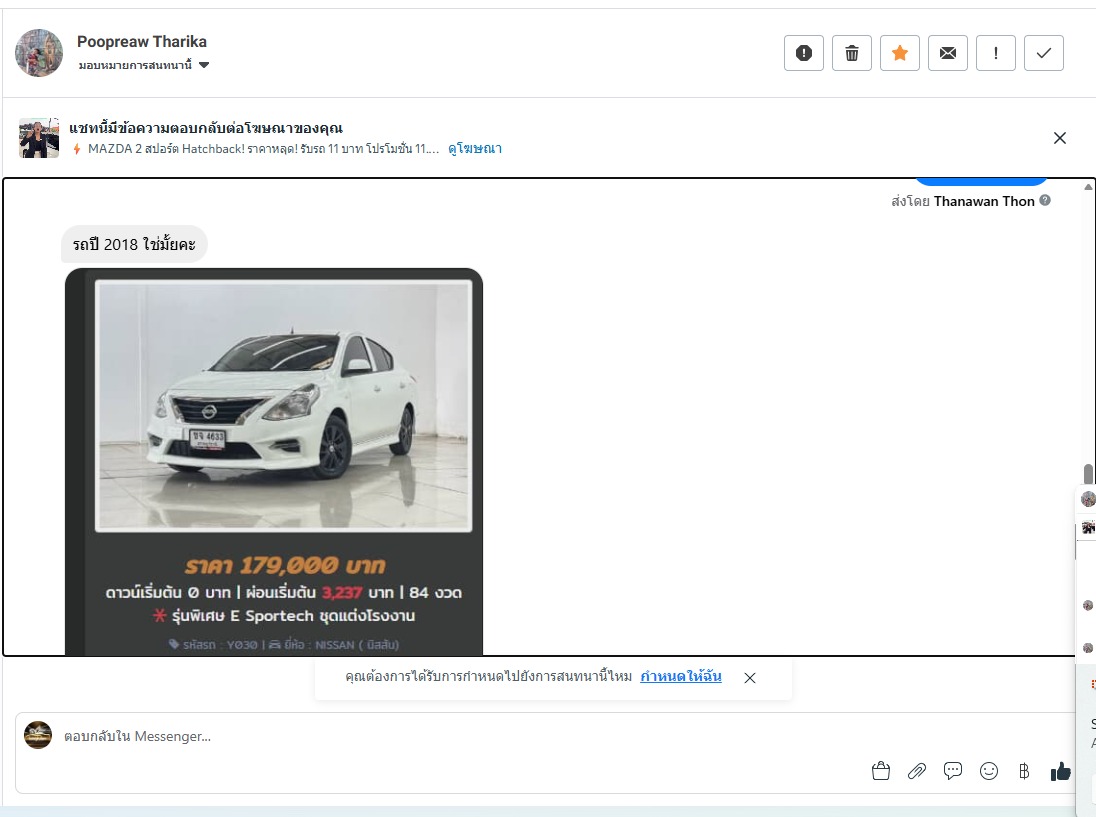
Task: Toggle the orange star follow-up marker
Action: click(899, 53)
